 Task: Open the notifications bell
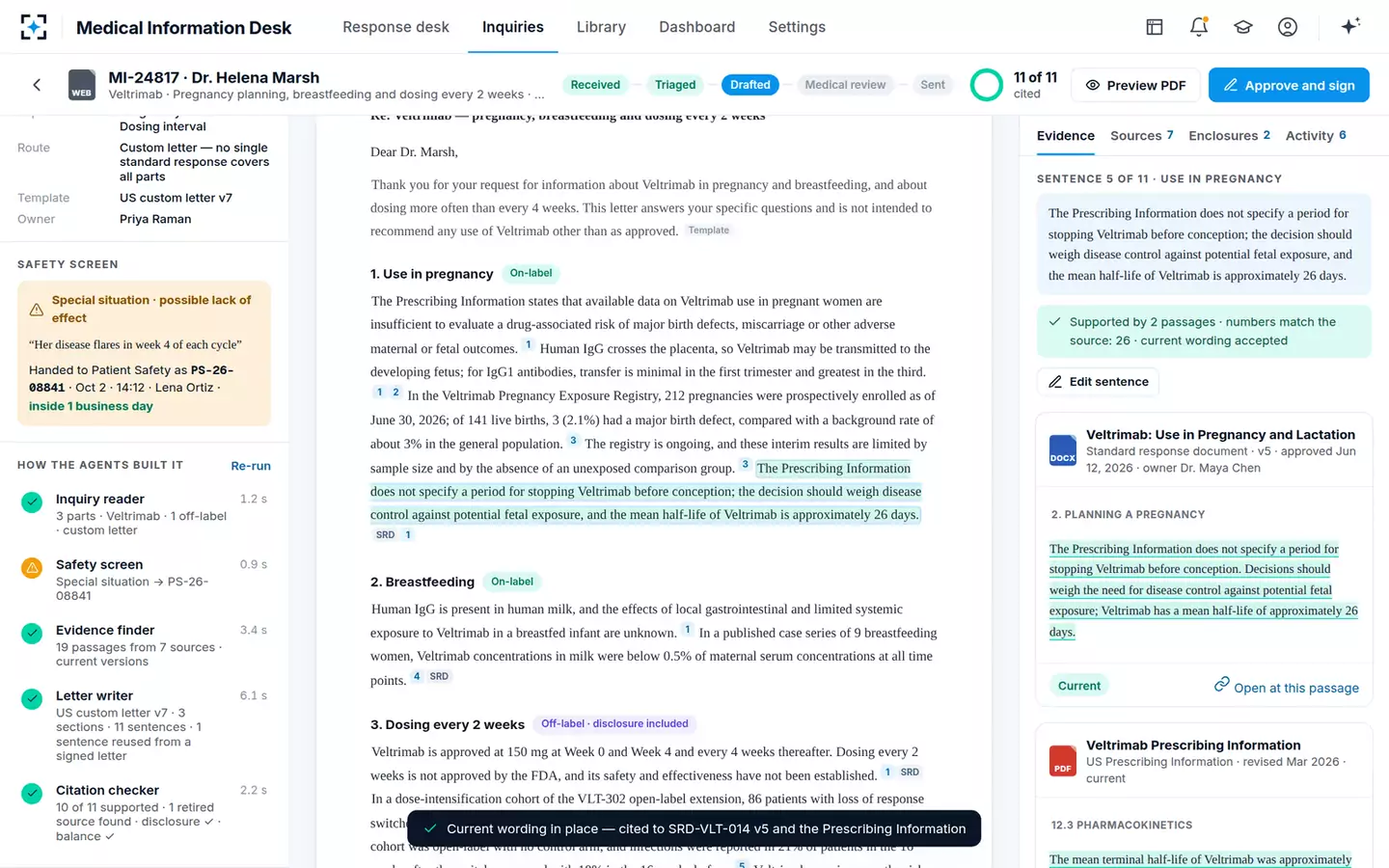coord(1199,27)
